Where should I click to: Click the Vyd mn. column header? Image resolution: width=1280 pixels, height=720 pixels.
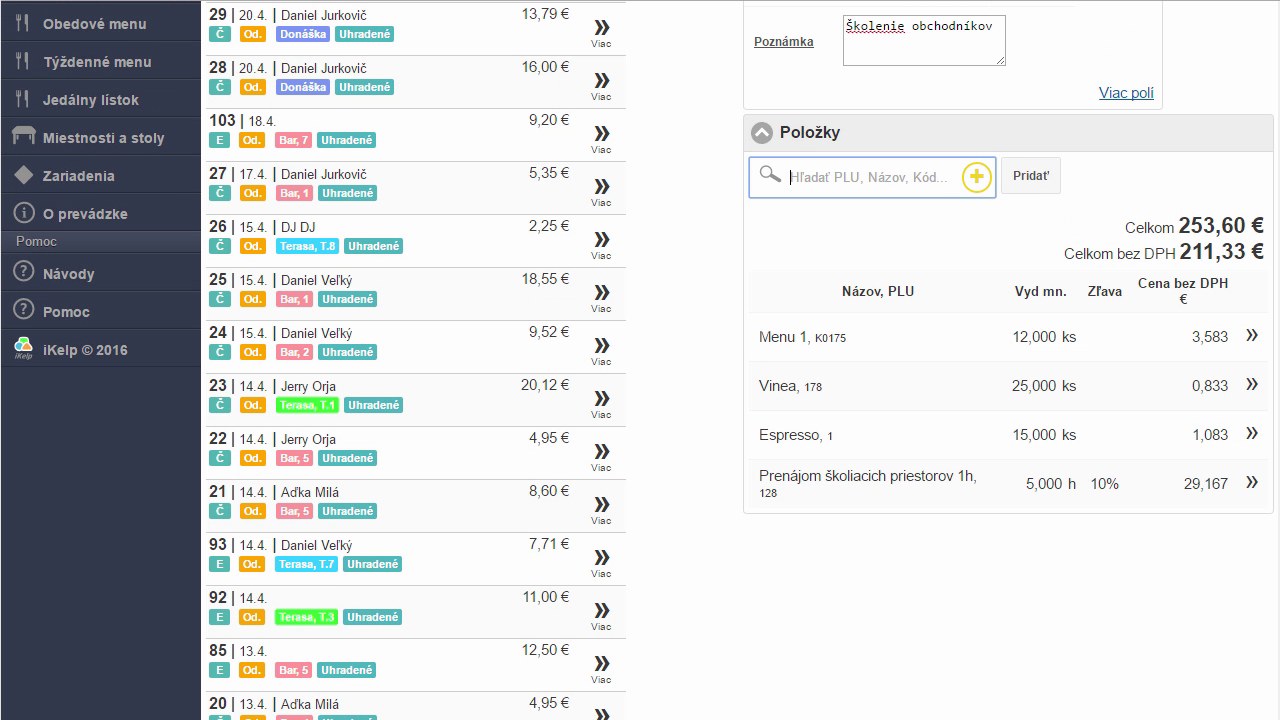[x=1040, y=292]
